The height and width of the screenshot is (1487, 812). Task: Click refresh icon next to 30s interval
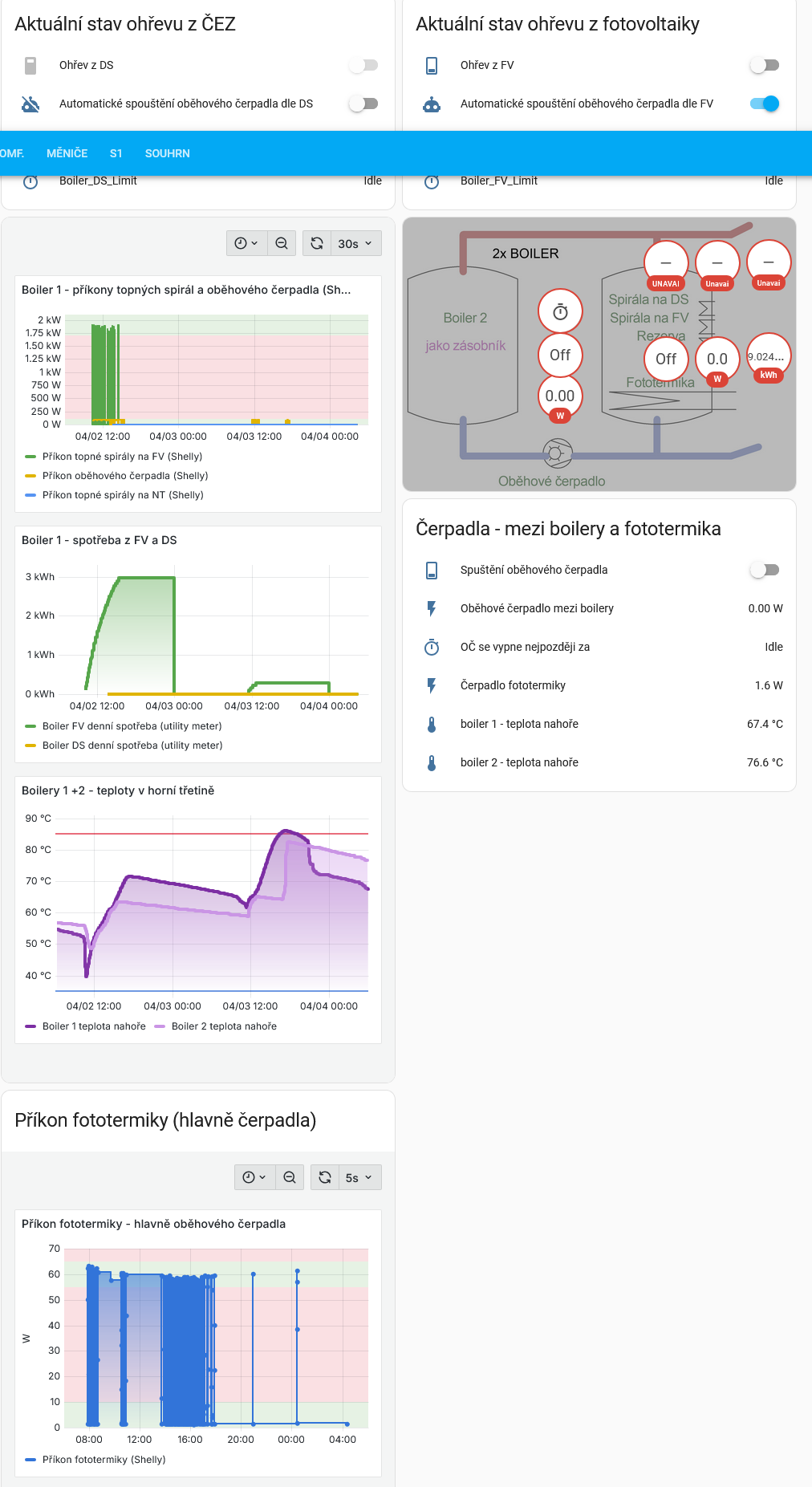317,243
